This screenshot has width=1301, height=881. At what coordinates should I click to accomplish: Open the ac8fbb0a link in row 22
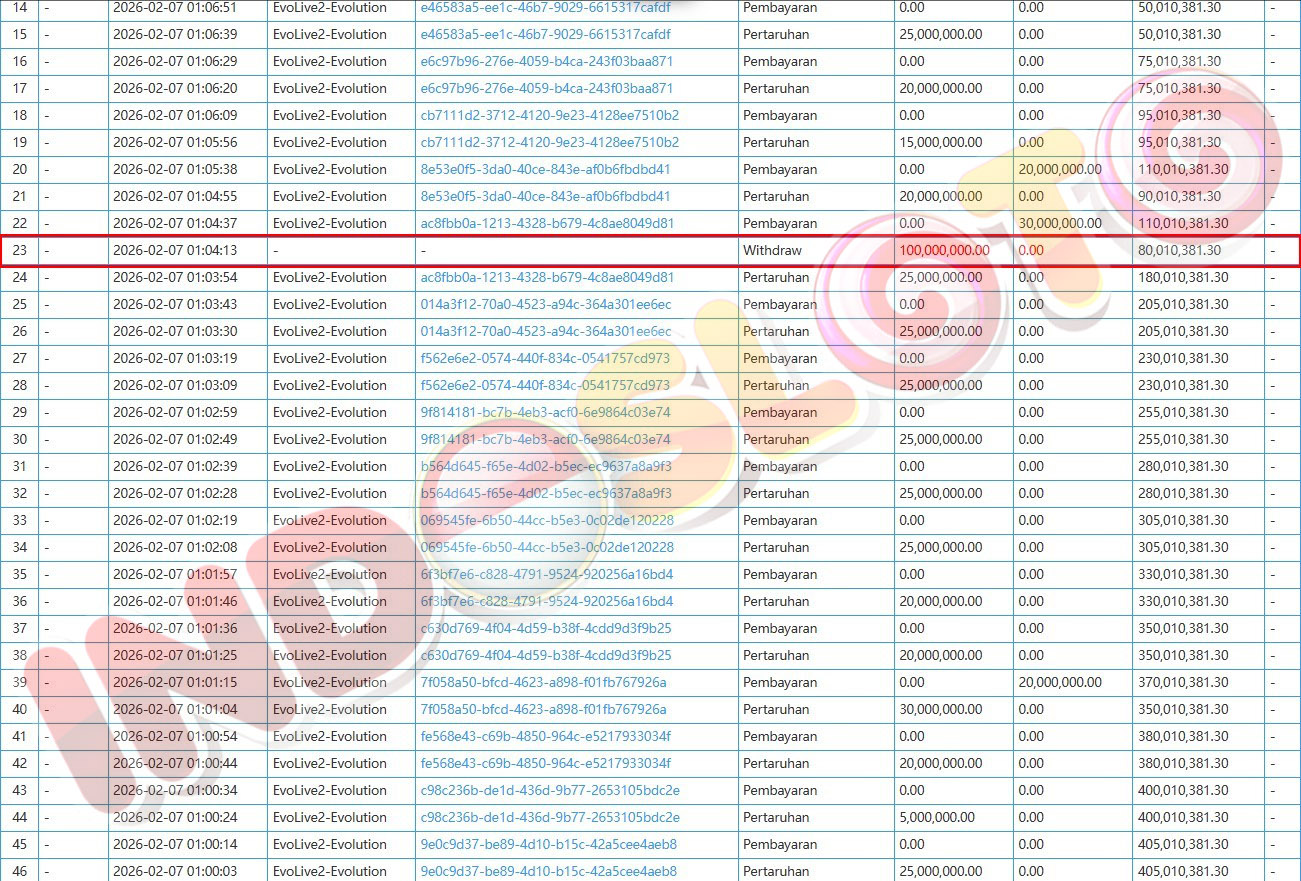point(547,223)
